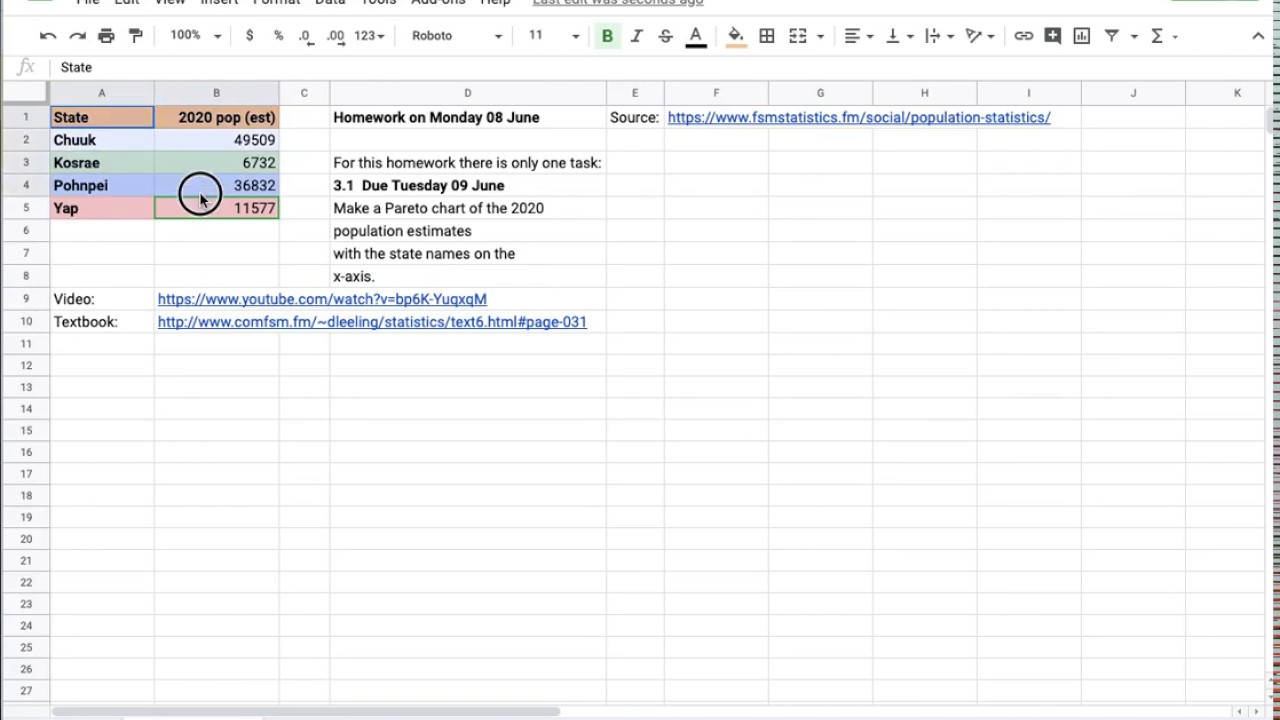The width and height of the screenshot is (1280, 720).
Task: Toggle Italic formatting
Action: (636, 36)
